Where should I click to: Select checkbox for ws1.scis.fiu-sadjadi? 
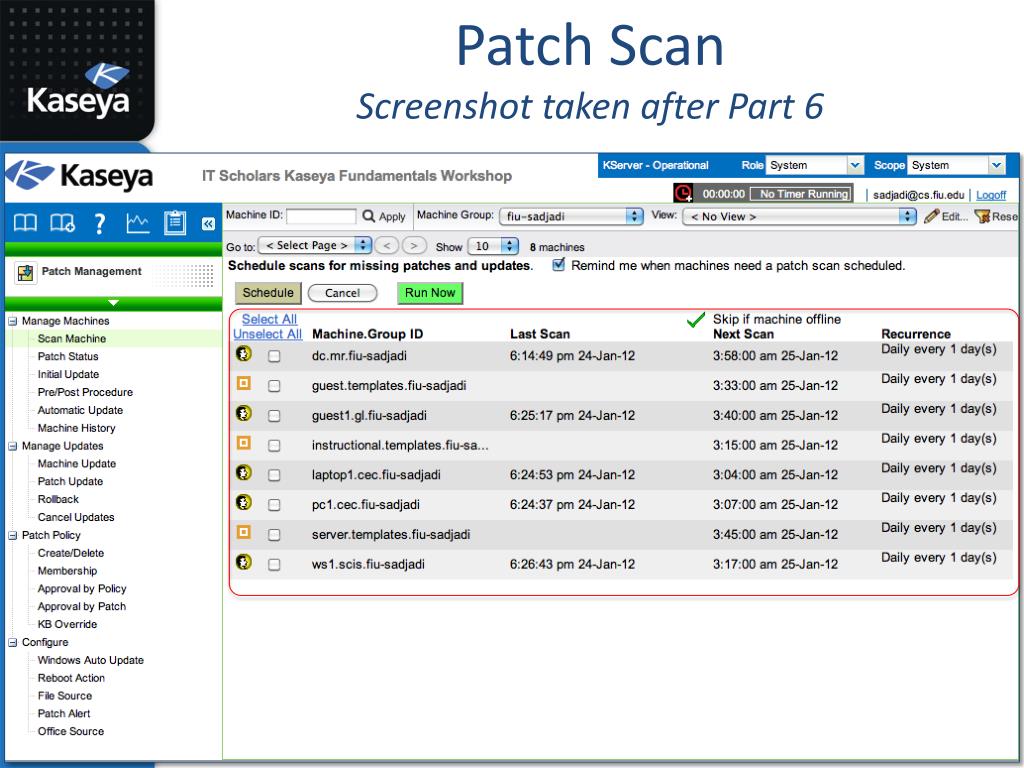pos(274,565)
